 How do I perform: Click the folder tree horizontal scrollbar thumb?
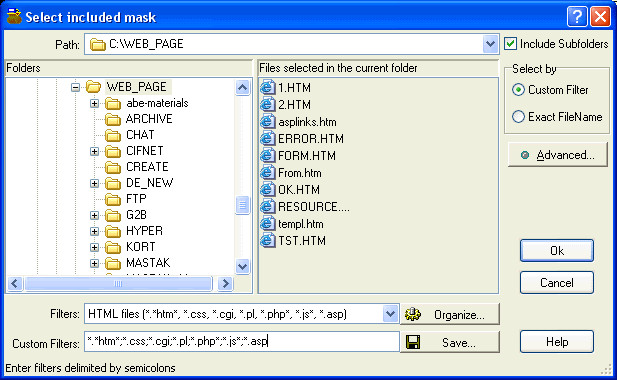(x=118, y=284)
